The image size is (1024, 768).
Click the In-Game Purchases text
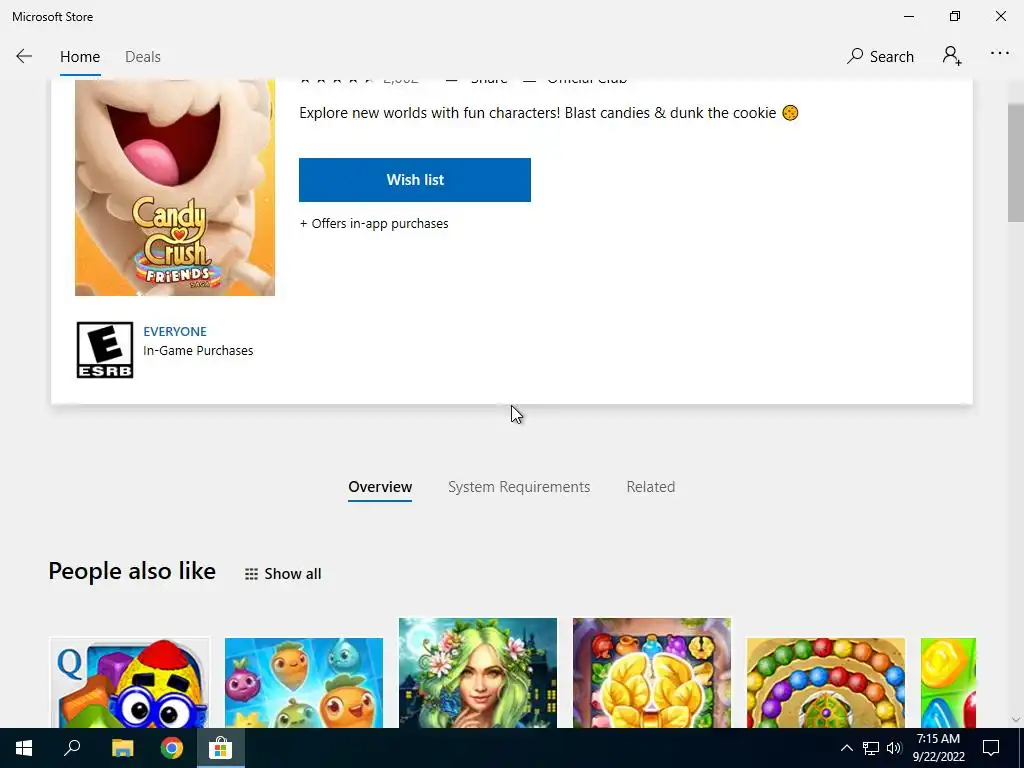pos(198,350)
